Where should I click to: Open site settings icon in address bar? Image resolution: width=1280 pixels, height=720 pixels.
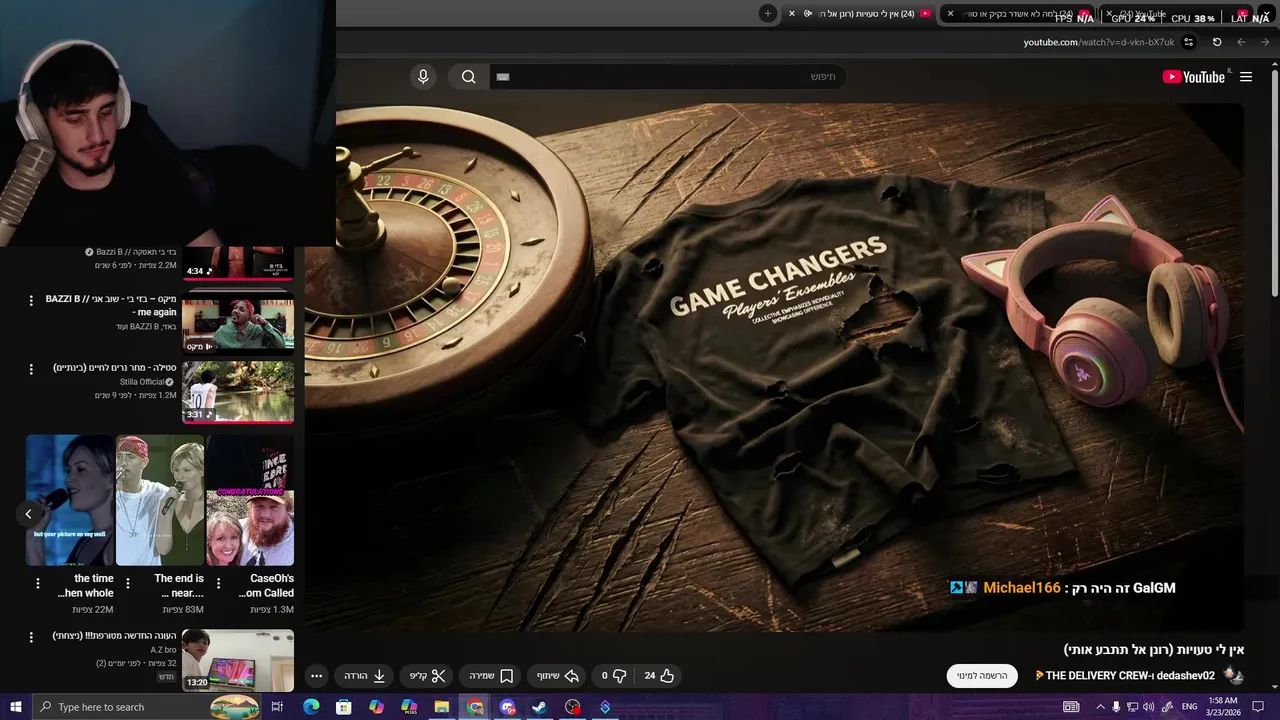(x=1188, y=42)
